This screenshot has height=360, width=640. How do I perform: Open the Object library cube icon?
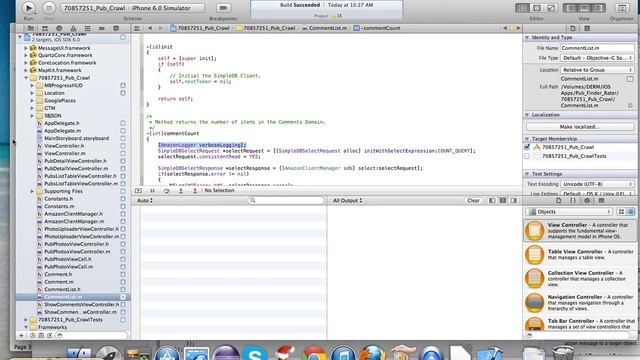[x=587, y=200]
